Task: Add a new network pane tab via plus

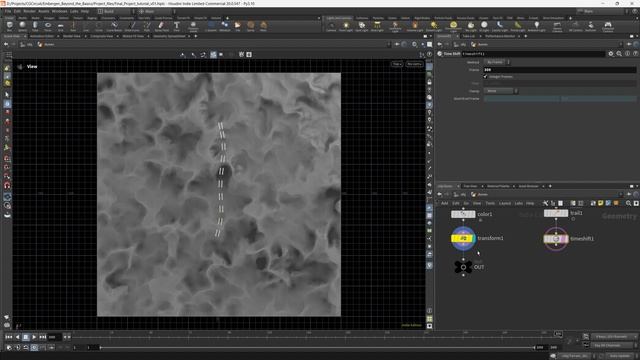Action: (x=550, y=186)
